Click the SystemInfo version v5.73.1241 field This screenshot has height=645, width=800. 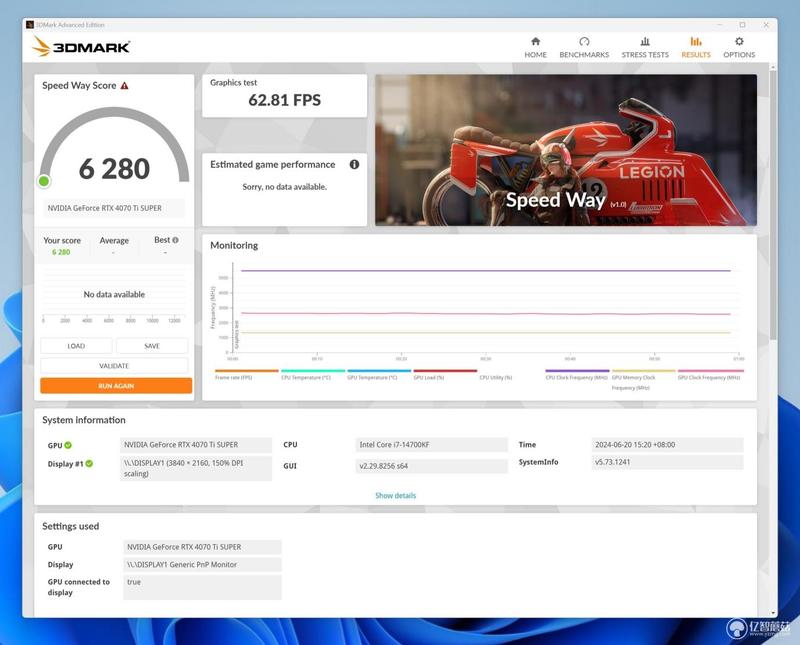click(667, 462)
